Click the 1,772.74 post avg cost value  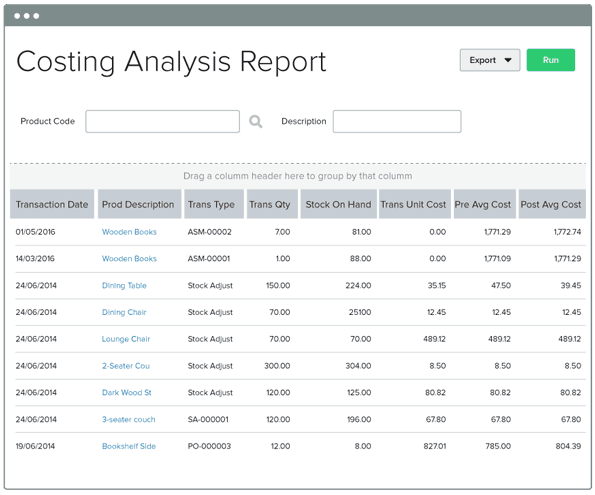pos(567,232)
